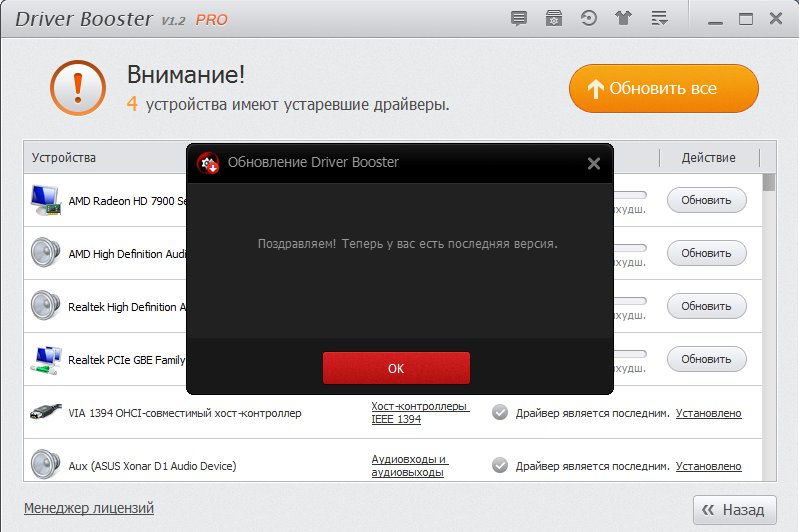Click the AMD Radeon HD 7900 device name
This screenshot has width=799, height=532.
[127, 201]
